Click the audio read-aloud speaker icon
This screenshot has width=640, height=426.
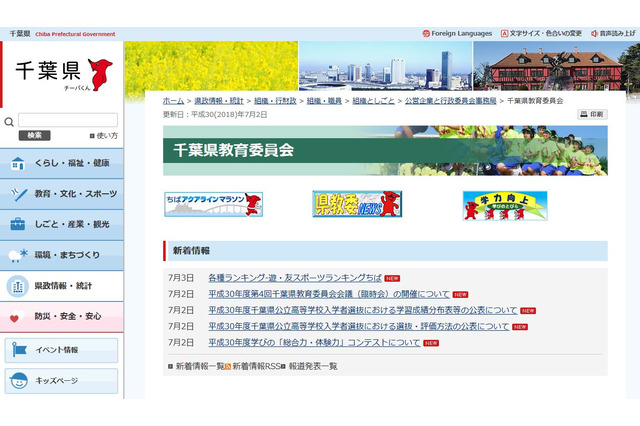pos(594,33)
